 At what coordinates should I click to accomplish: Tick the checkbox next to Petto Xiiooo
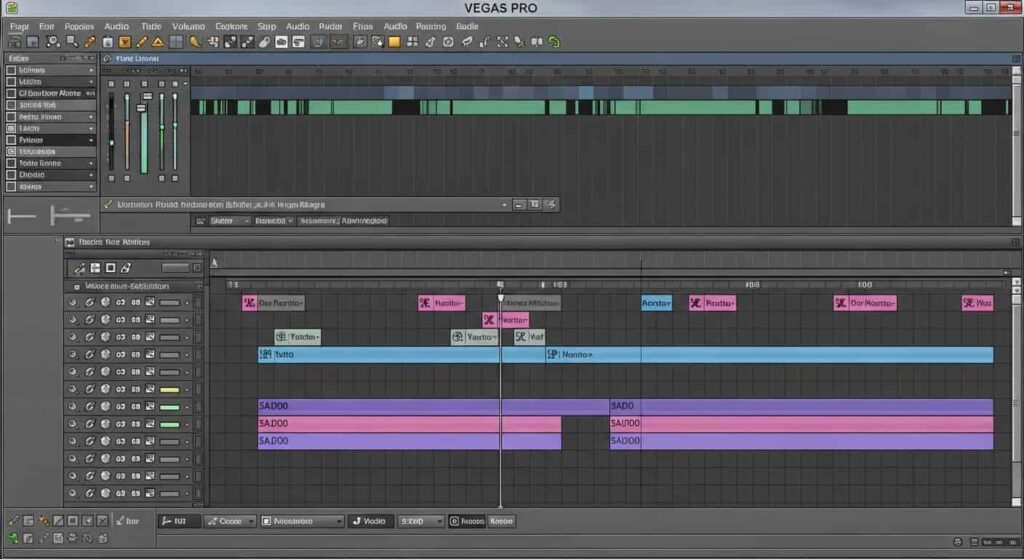[x=11, y=117]
